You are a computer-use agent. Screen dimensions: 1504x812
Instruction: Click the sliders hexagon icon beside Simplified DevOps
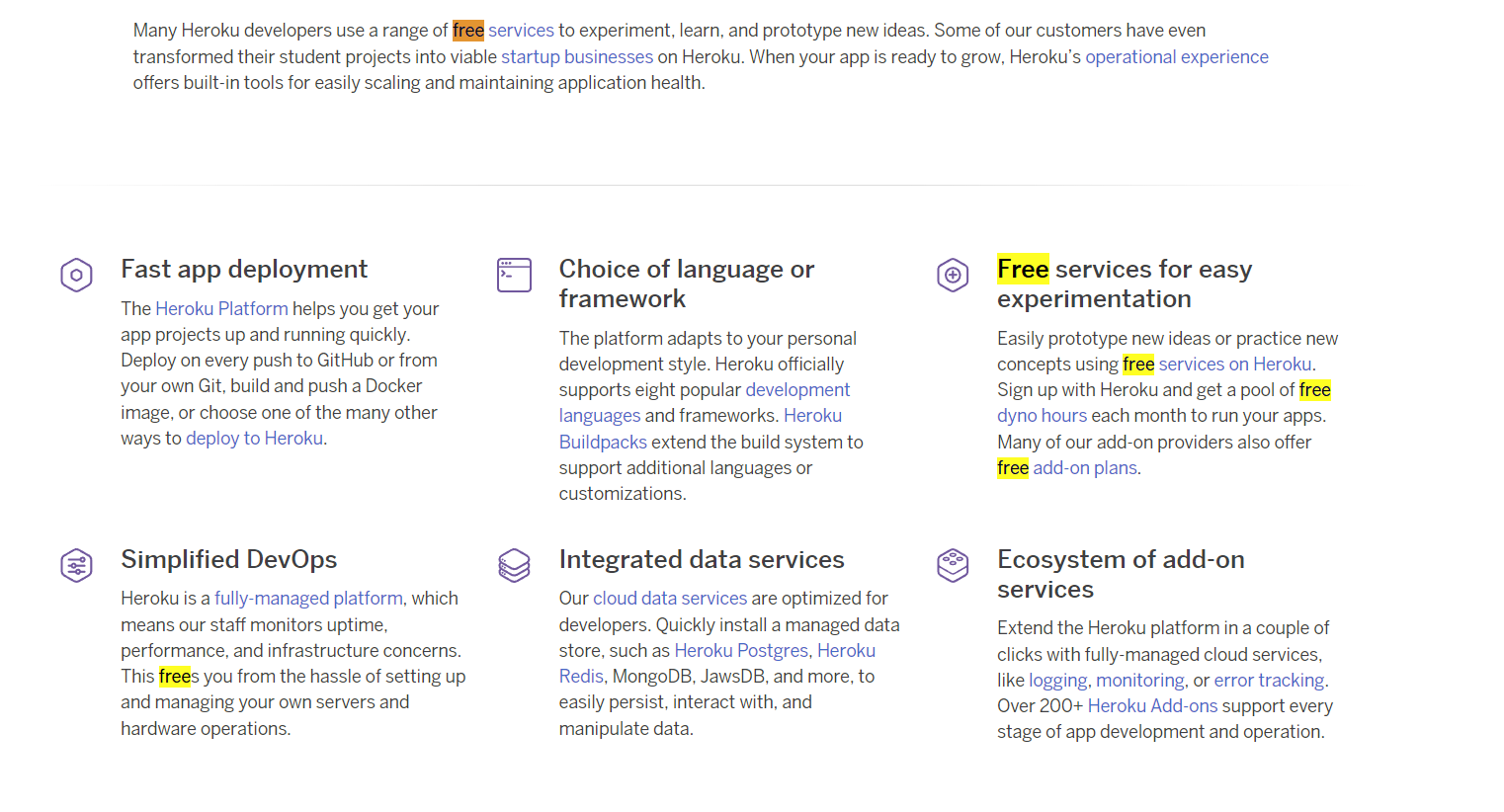click(x=76, y=565)
